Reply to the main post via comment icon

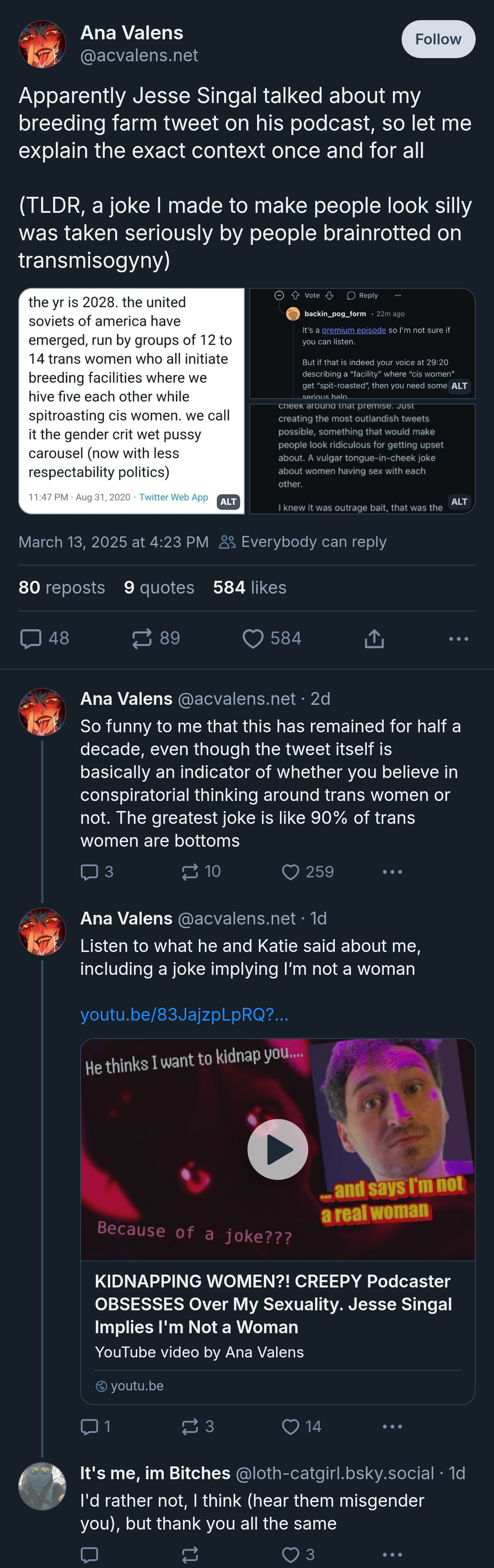(31, 638)
